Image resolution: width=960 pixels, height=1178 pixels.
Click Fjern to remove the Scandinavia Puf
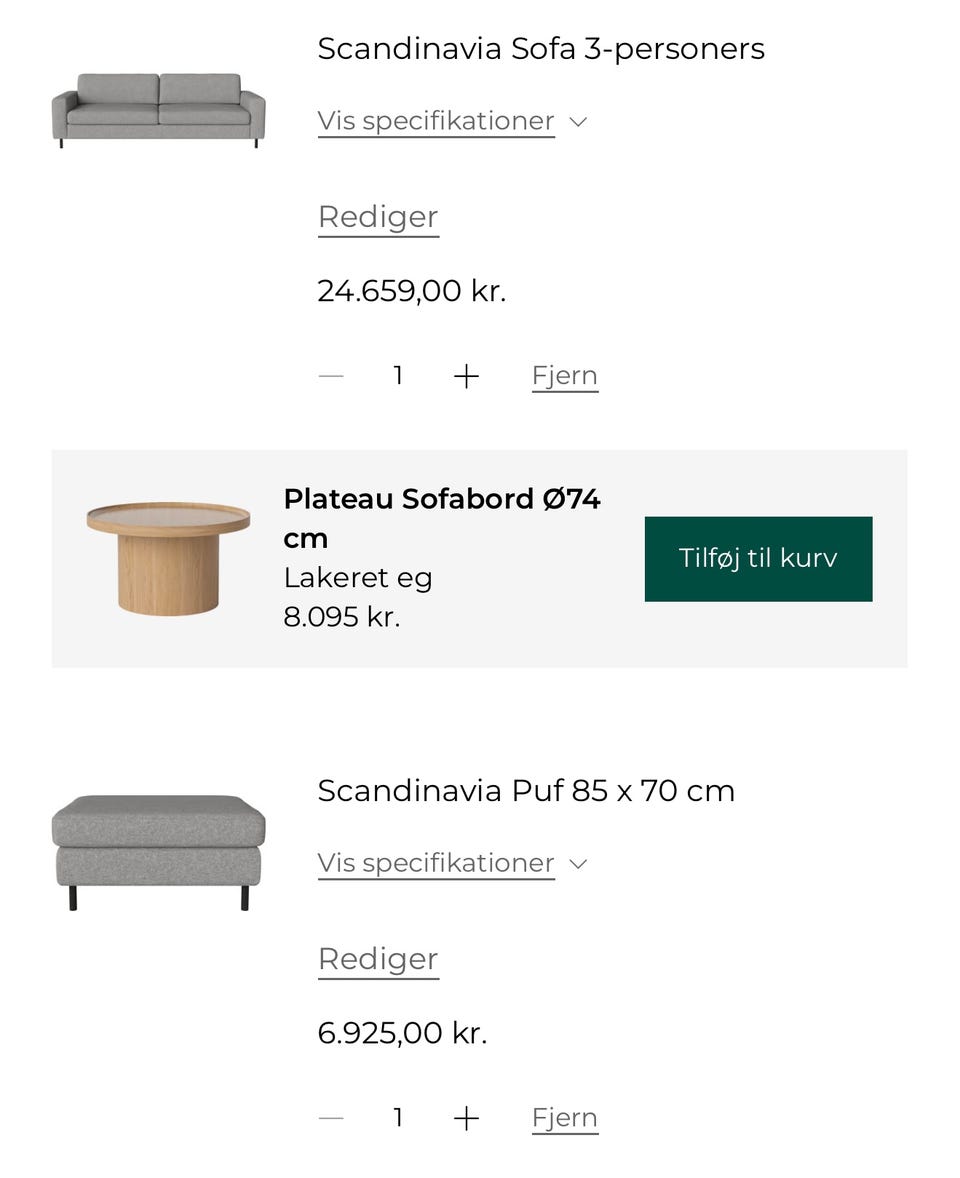coord(564,1117)
